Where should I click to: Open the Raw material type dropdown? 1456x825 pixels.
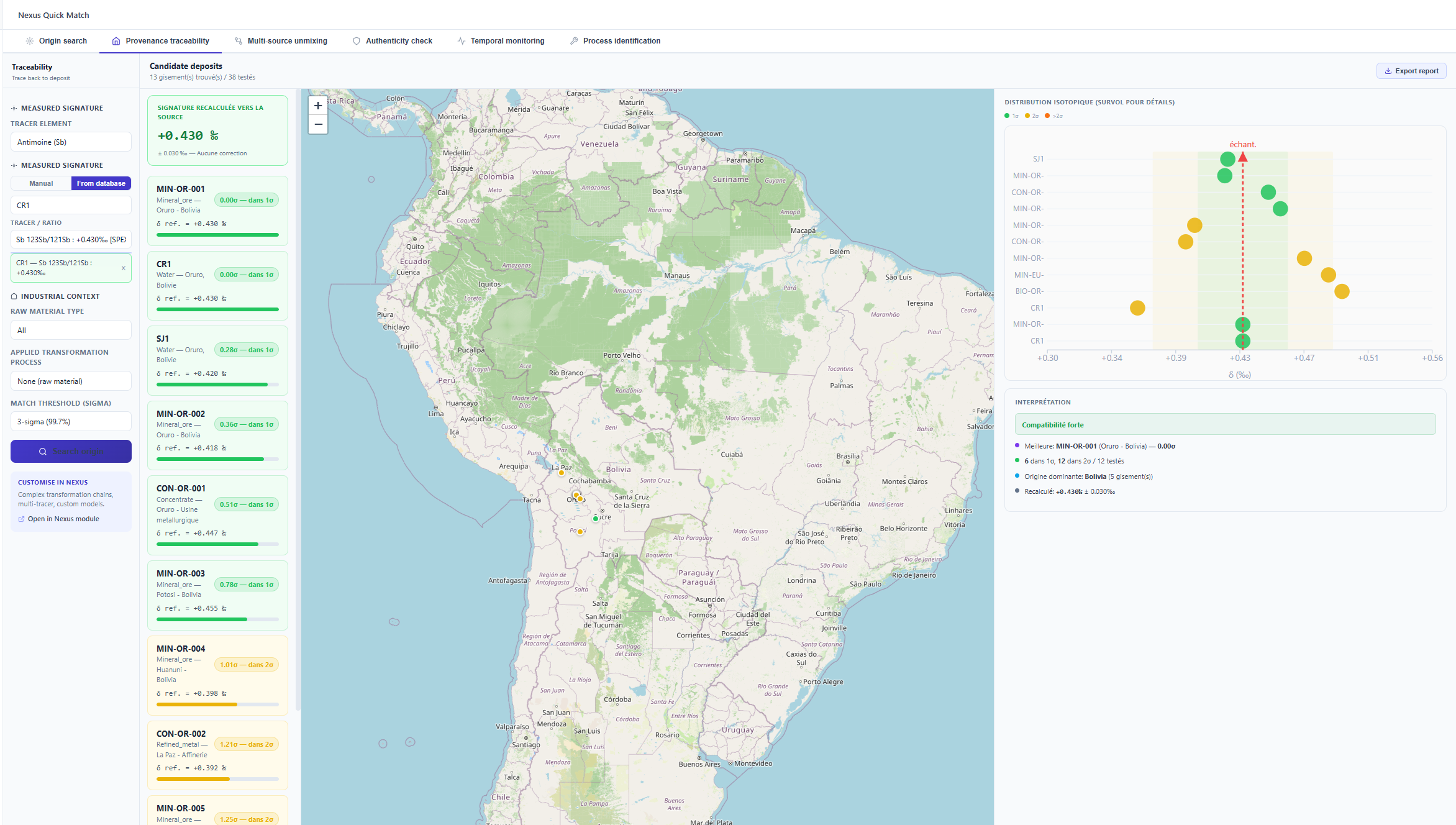[71, 330]
